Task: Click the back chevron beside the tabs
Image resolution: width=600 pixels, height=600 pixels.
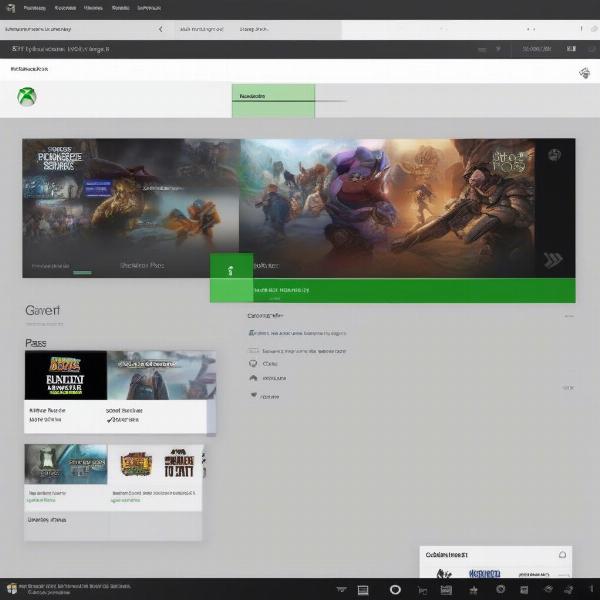Action: (x=160, y=29)
